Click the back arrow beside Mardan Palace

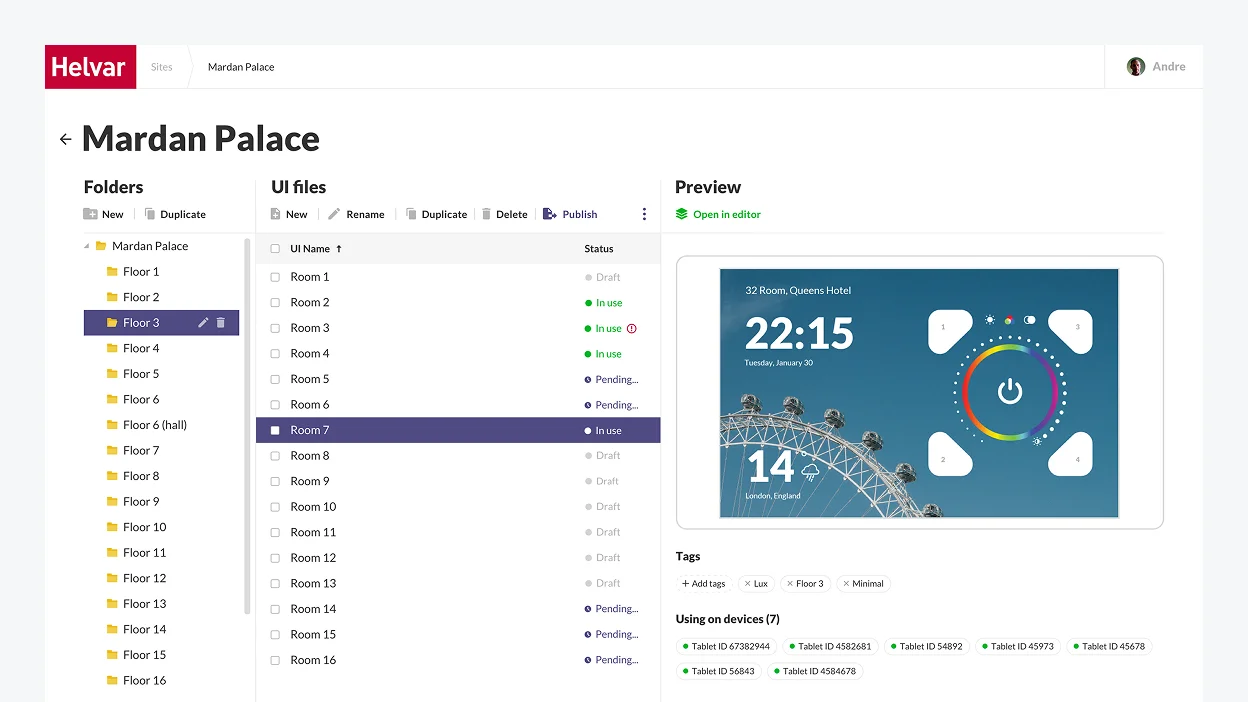pos(66,140)
